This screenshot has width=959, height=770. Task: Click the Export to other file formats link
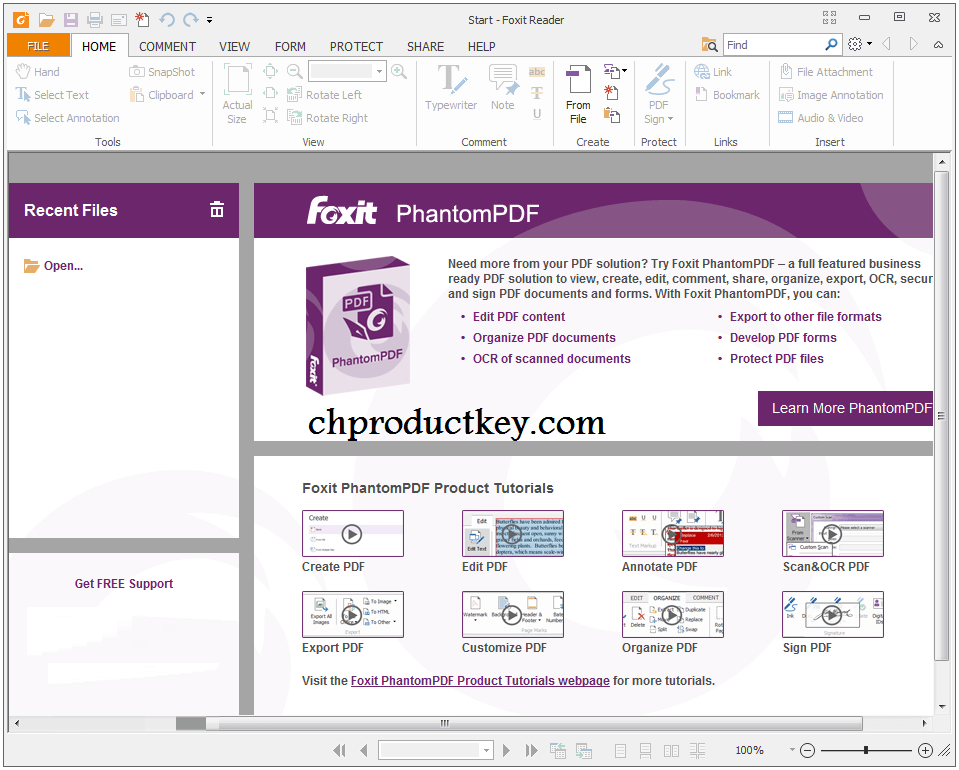point(805,317)
